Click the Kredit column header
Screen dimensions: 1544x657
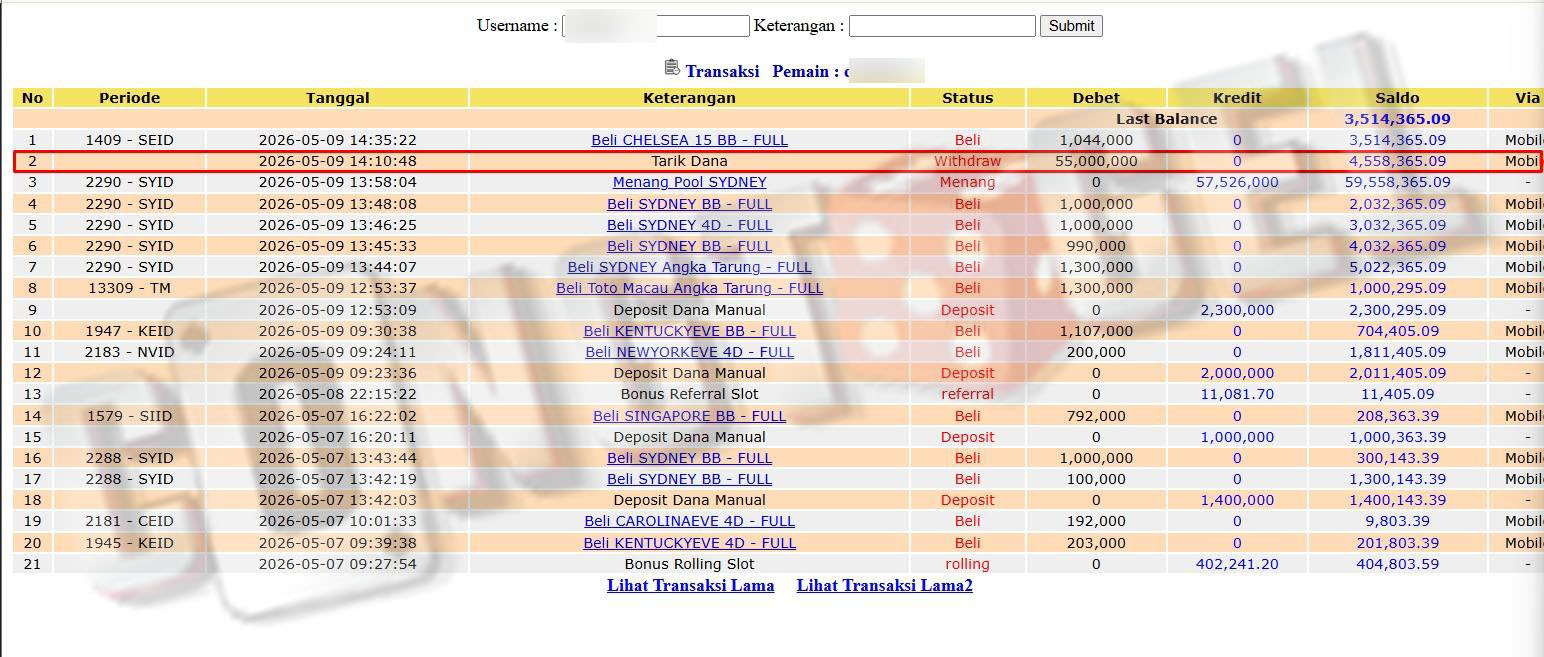(1237, 98)
